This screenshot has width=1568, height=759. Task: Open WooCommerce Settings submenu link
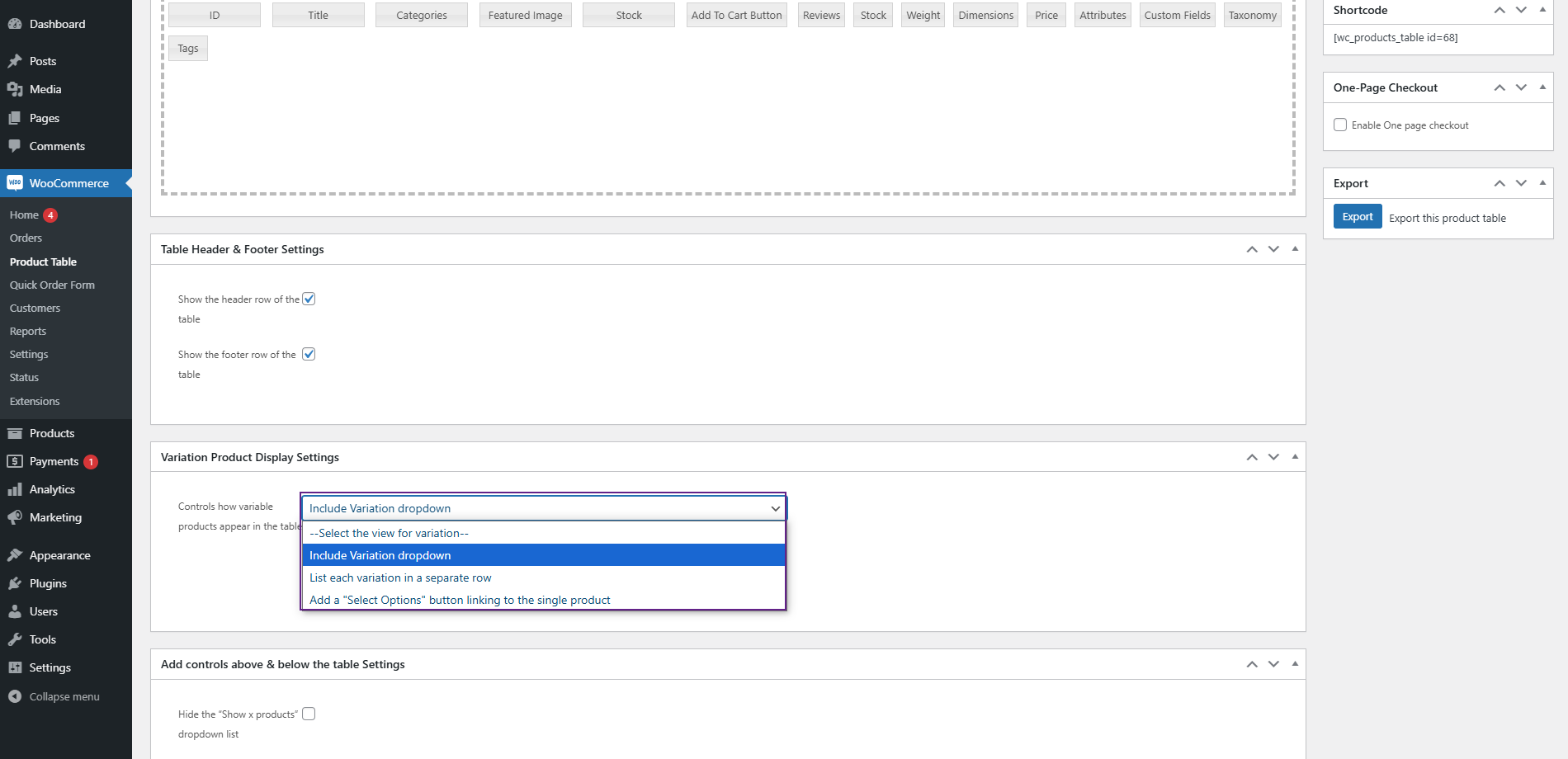pos(29,354)
